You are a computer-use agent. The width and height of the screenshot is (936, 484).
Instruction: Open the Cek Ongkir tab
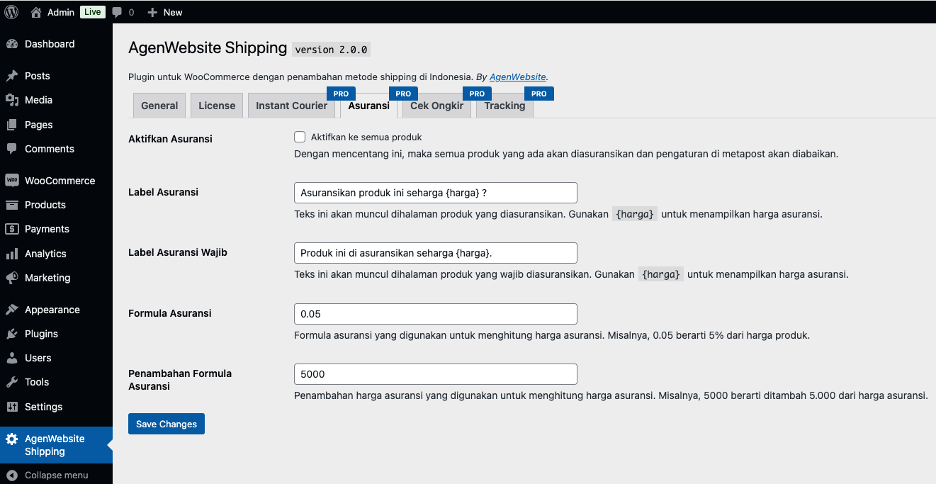437,106
